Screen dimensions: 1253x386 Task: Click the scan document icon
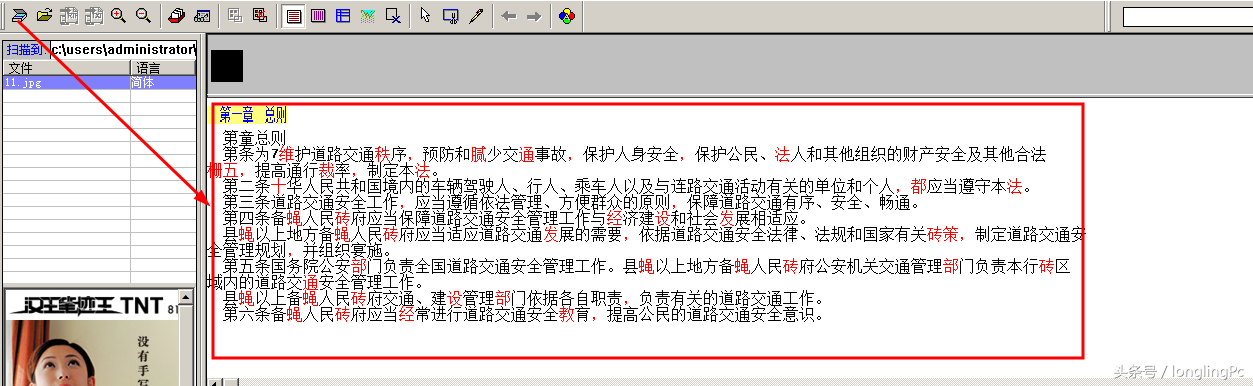(x=19, y=16)
